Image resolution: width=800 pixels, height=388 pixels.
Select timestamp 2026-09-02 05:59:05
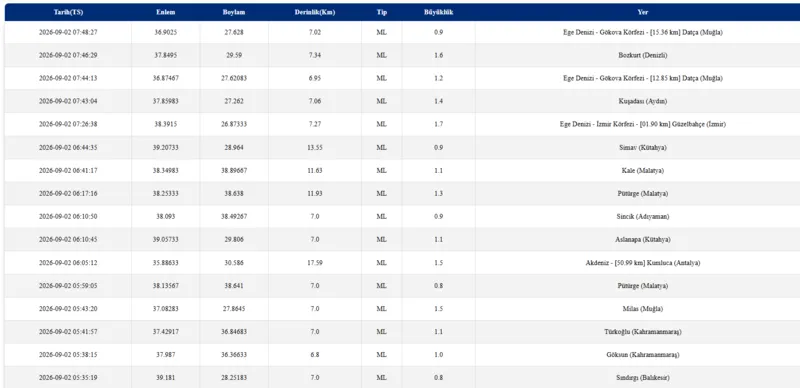pos(68,286)
